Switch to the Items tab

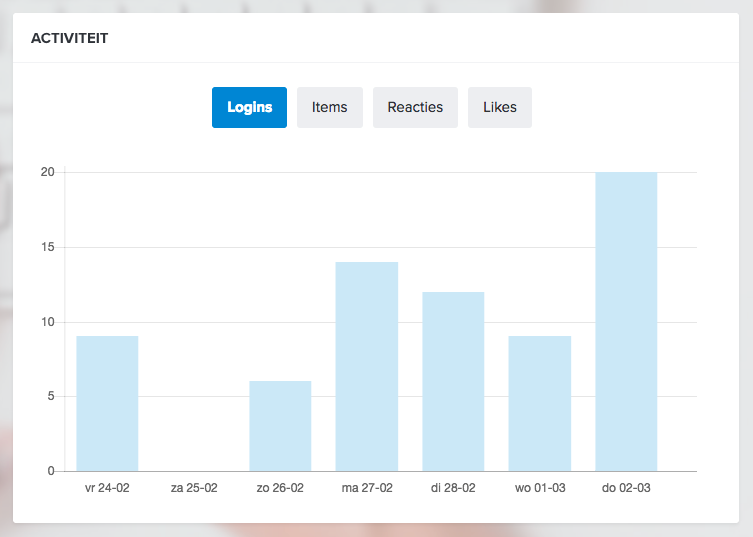pos(329,107)
